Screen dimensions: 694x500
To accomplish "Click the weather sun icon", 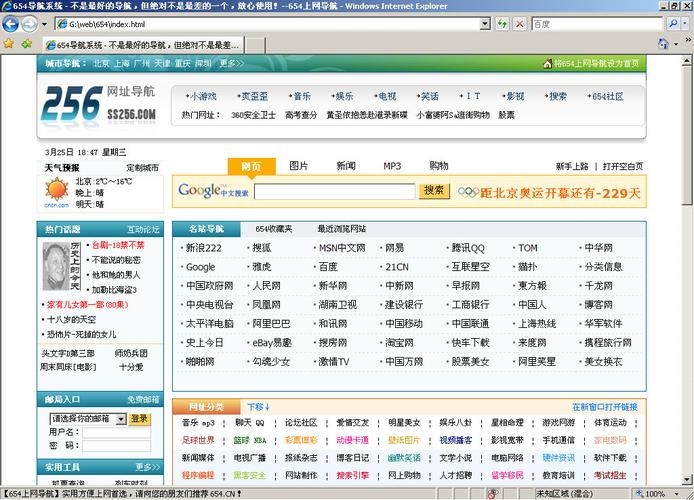I will click(57, 190).
